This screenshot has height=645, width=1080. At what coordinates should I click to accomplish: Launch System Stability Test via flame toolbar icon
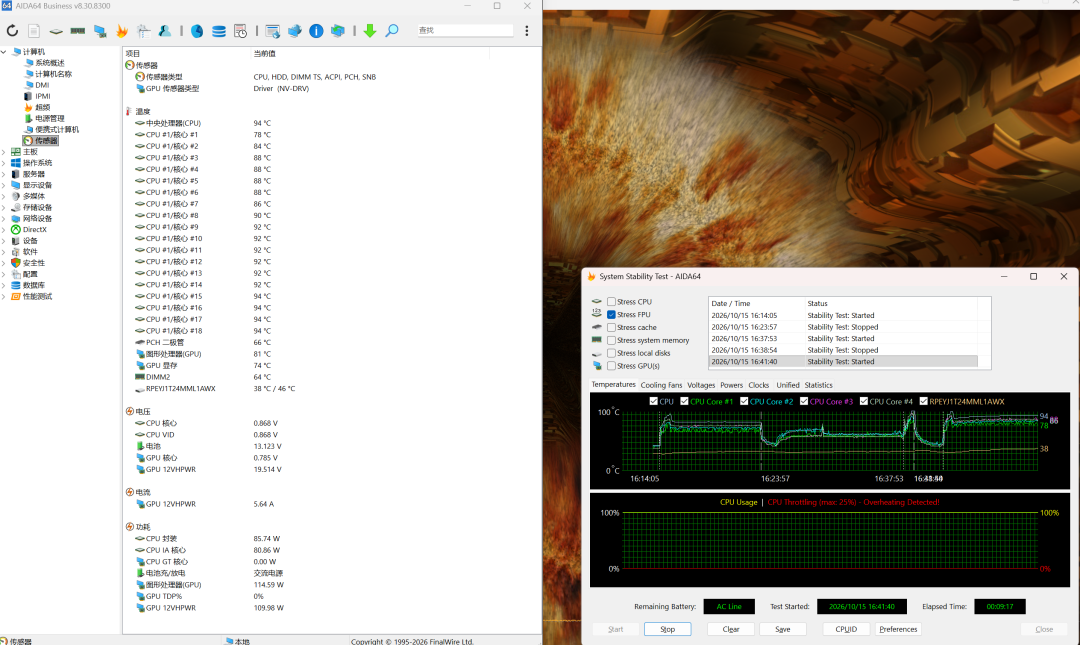click(x=122, y=30)
